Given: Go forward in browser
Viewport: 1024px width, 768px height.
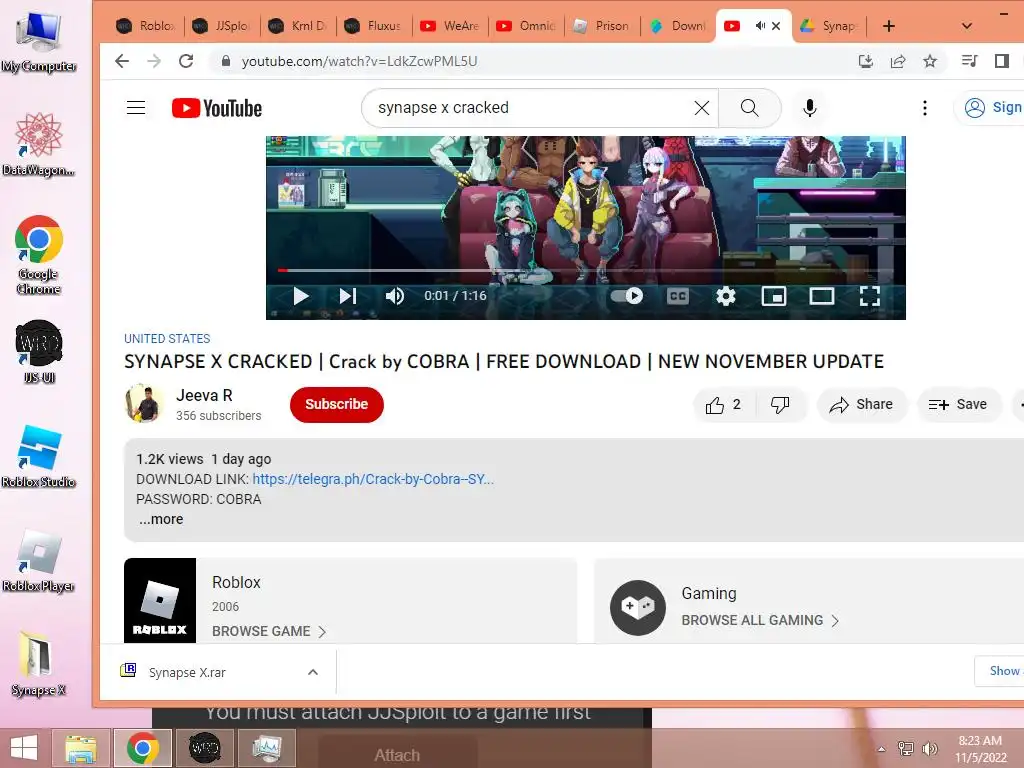Looking at the screenshot, I should (x=154, y=61).
